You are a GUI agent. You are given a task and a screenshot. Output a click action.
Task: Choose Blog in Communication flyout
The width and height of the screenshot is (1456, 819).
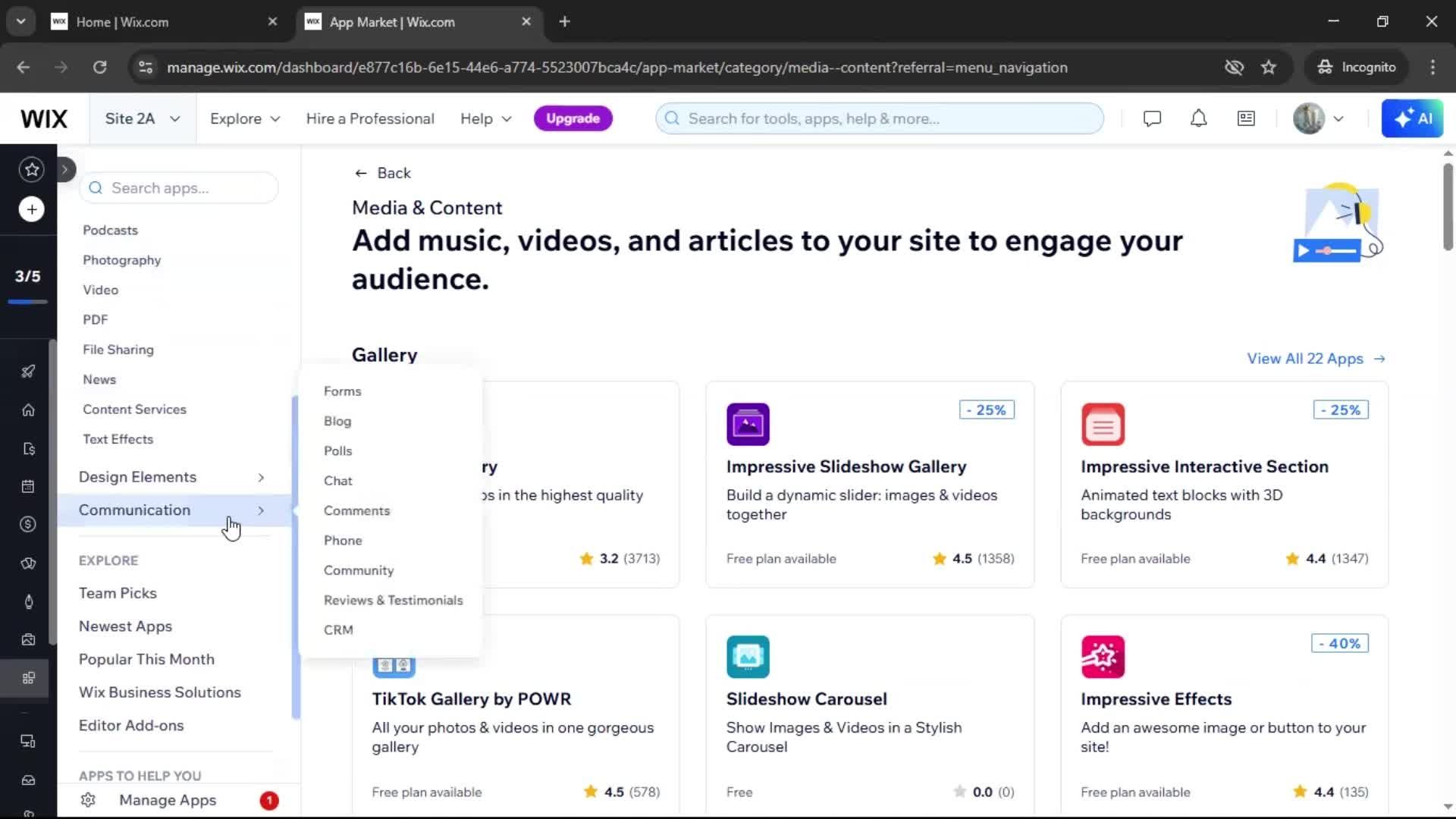[337, 421]
